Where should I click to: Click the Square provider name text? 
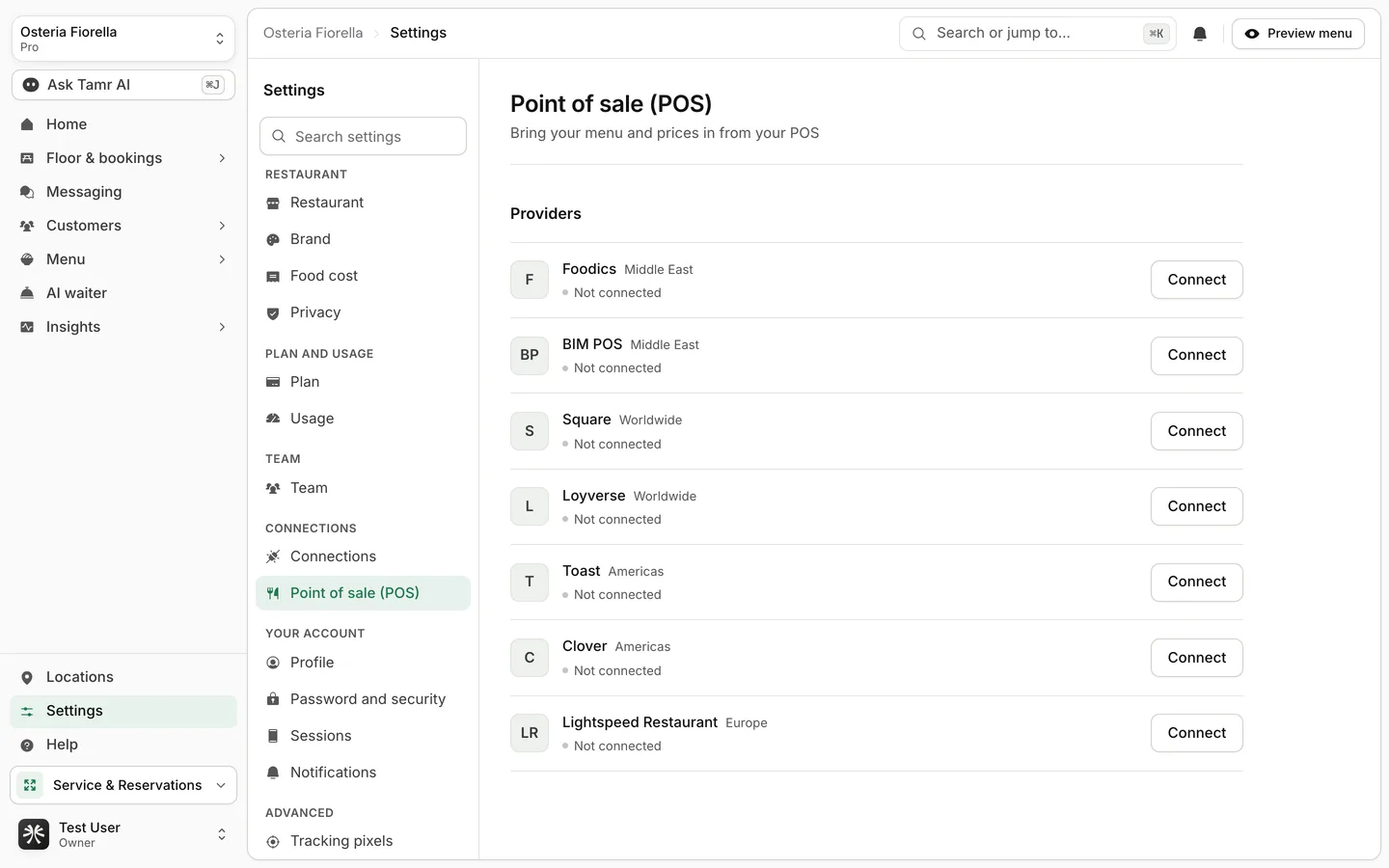click(586, 420)
